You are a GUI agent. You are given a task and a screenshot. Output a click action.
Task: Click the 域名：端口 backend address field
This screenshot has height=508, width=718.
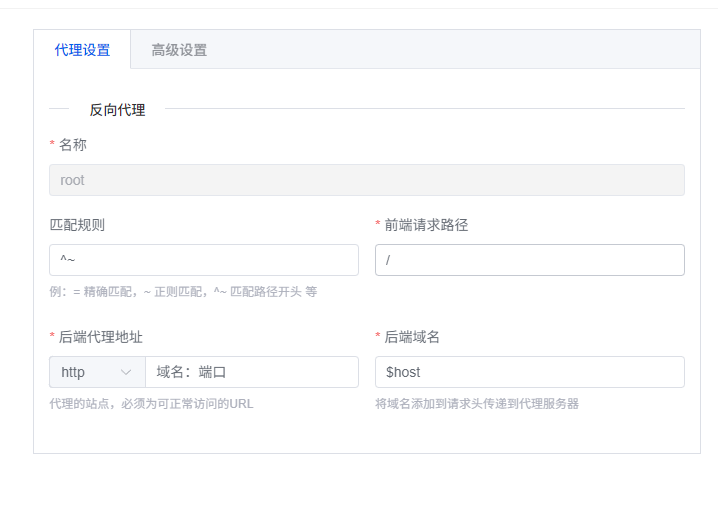click(252, 372)
